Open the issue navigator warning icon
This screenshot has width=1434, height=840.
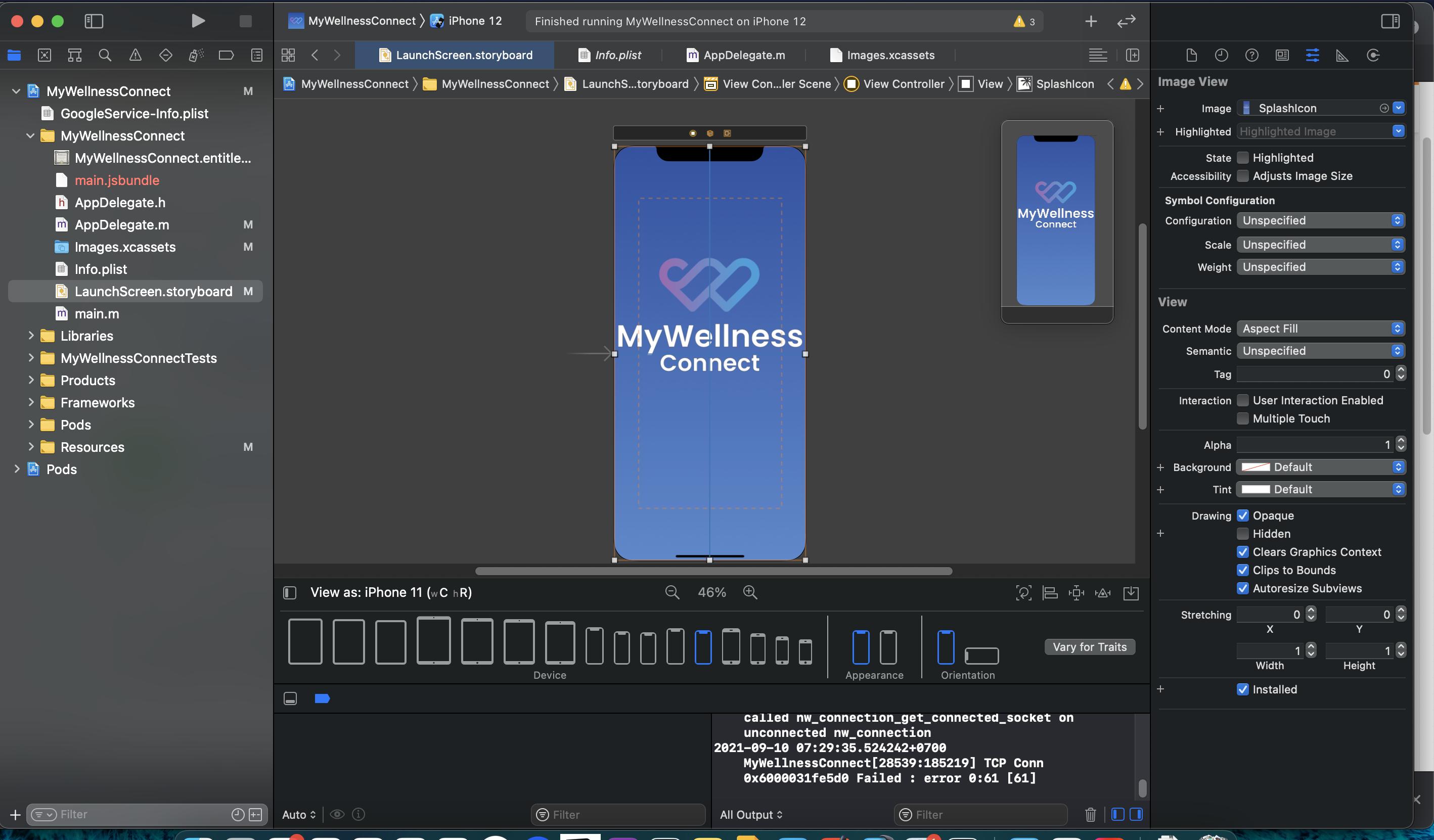pyautogui.click(x=135, y=55)
